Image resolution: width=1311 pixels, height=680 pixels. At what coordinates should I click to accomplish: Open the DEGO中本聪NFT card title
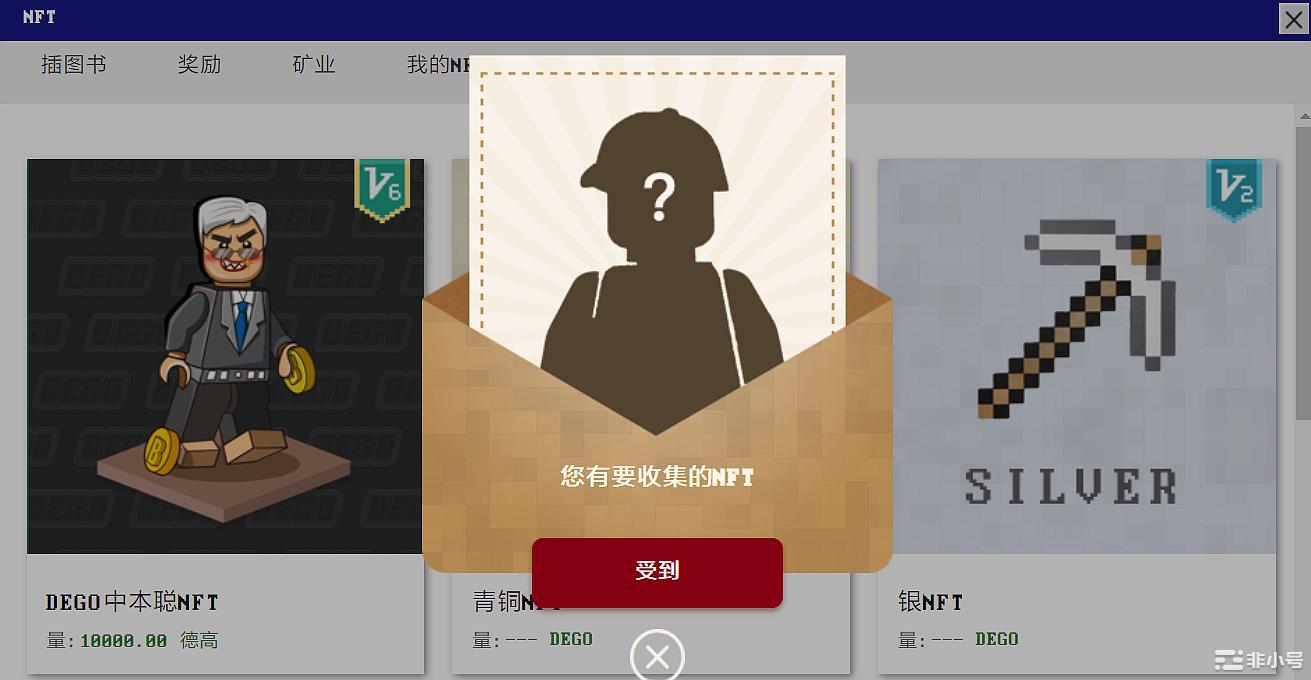pyautogui.click(x=132, y=602)
